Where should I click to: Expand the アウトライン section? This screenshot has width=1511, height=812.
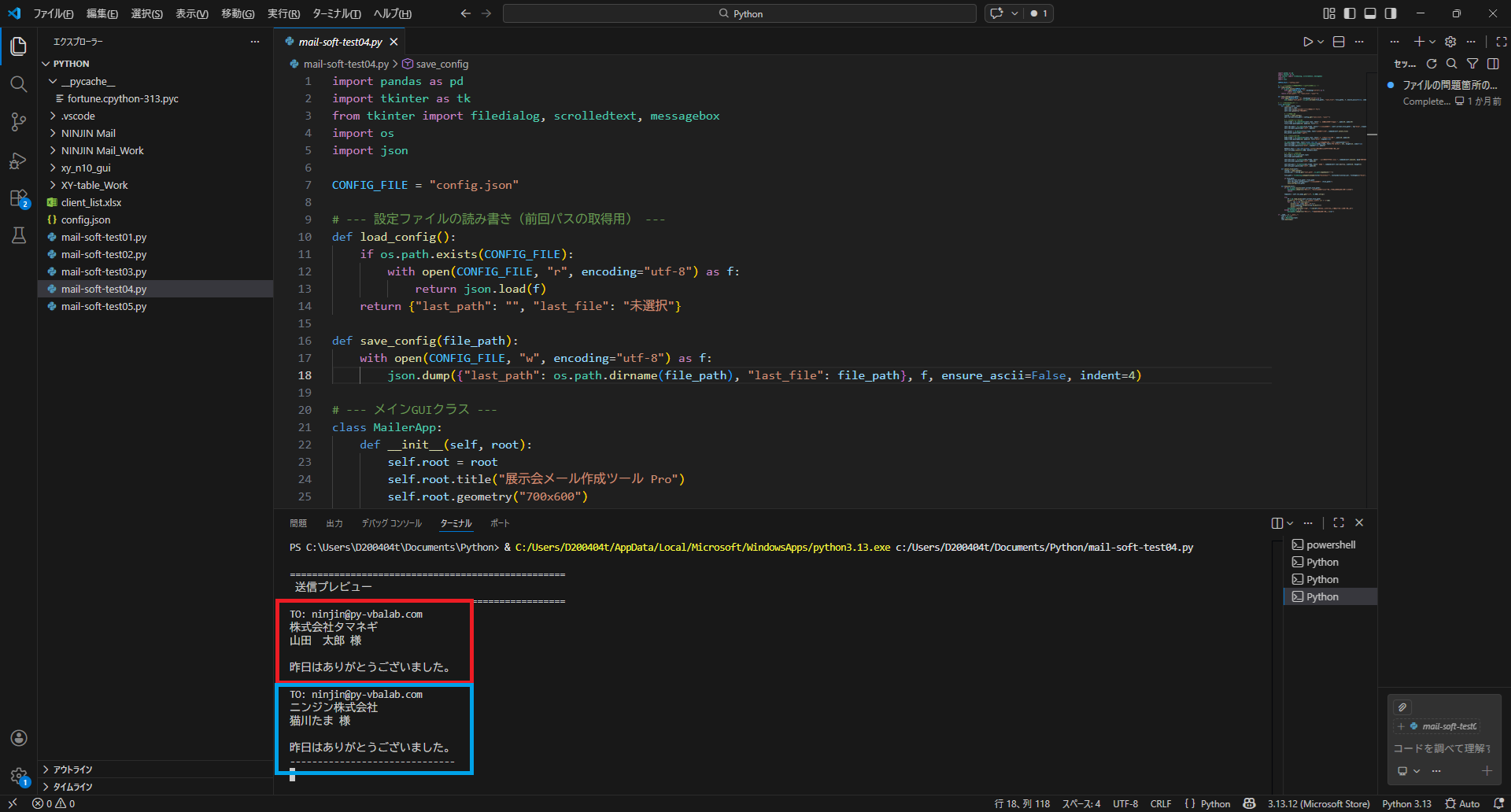point(72,770)
